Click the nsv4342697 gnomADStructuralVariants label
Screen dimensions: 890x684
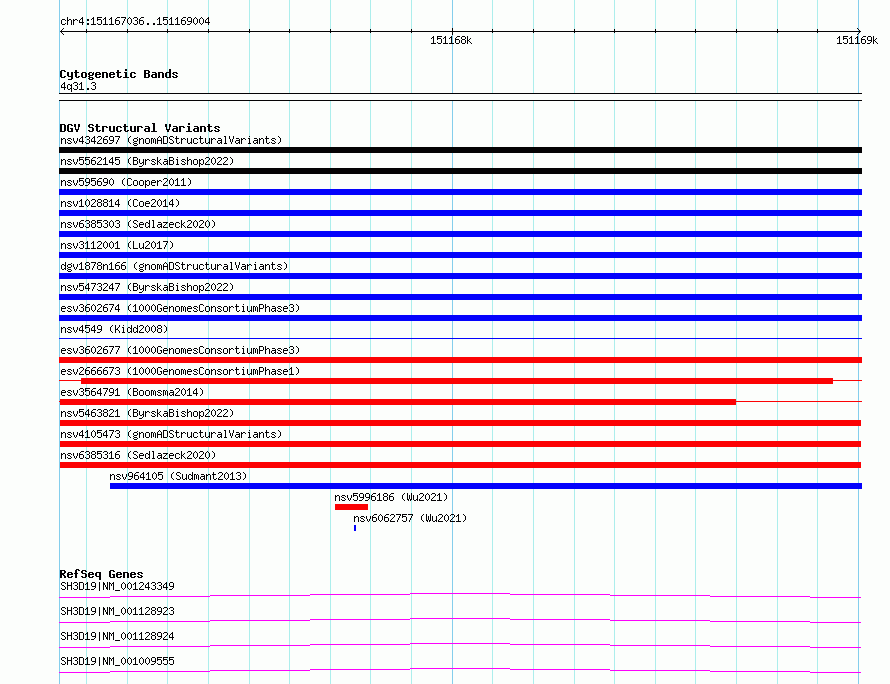coord(171,140)
